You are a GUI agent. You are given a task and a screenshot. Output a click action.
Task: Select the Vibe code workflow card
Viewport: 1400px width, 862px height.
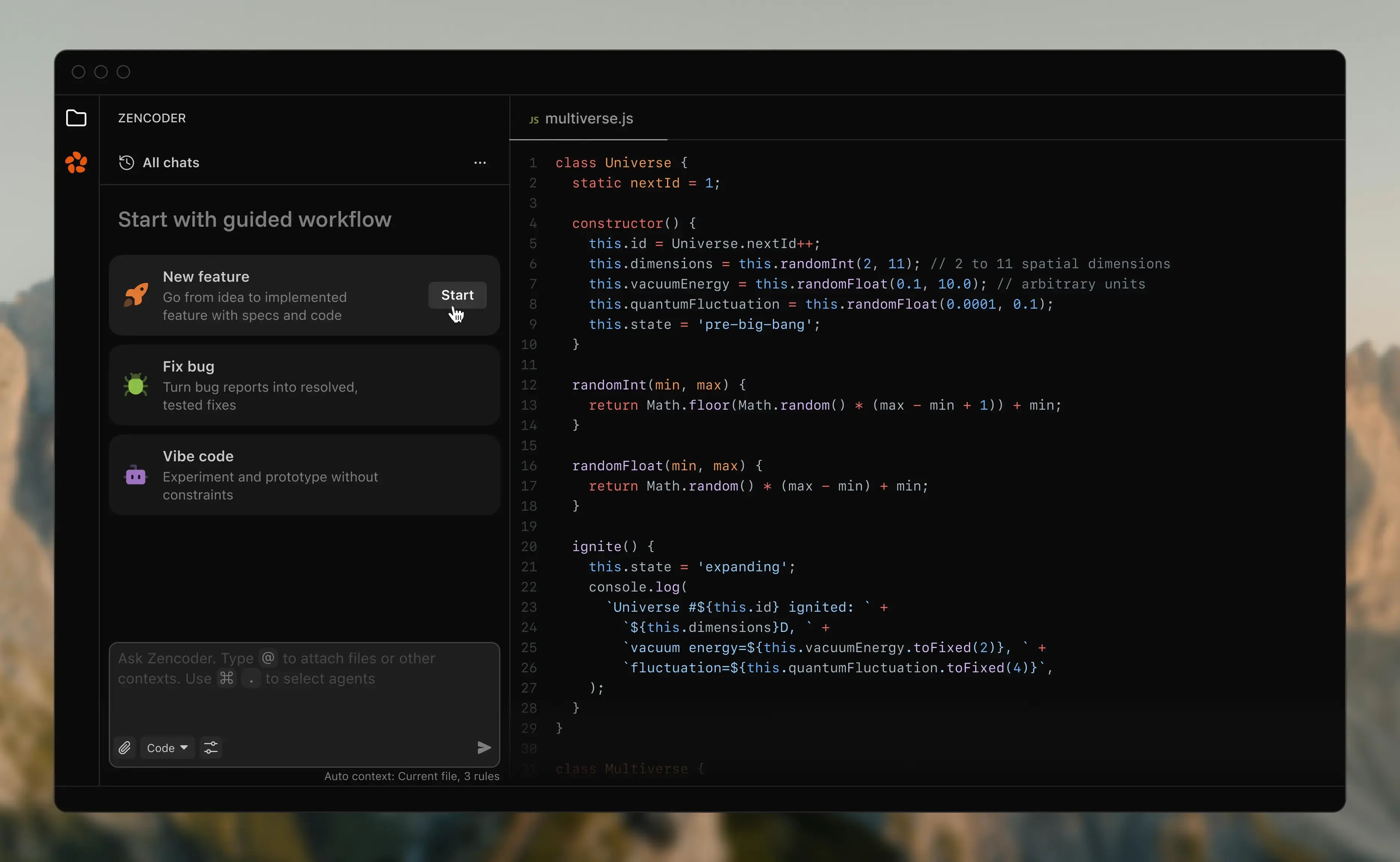(x=304, y=475)
